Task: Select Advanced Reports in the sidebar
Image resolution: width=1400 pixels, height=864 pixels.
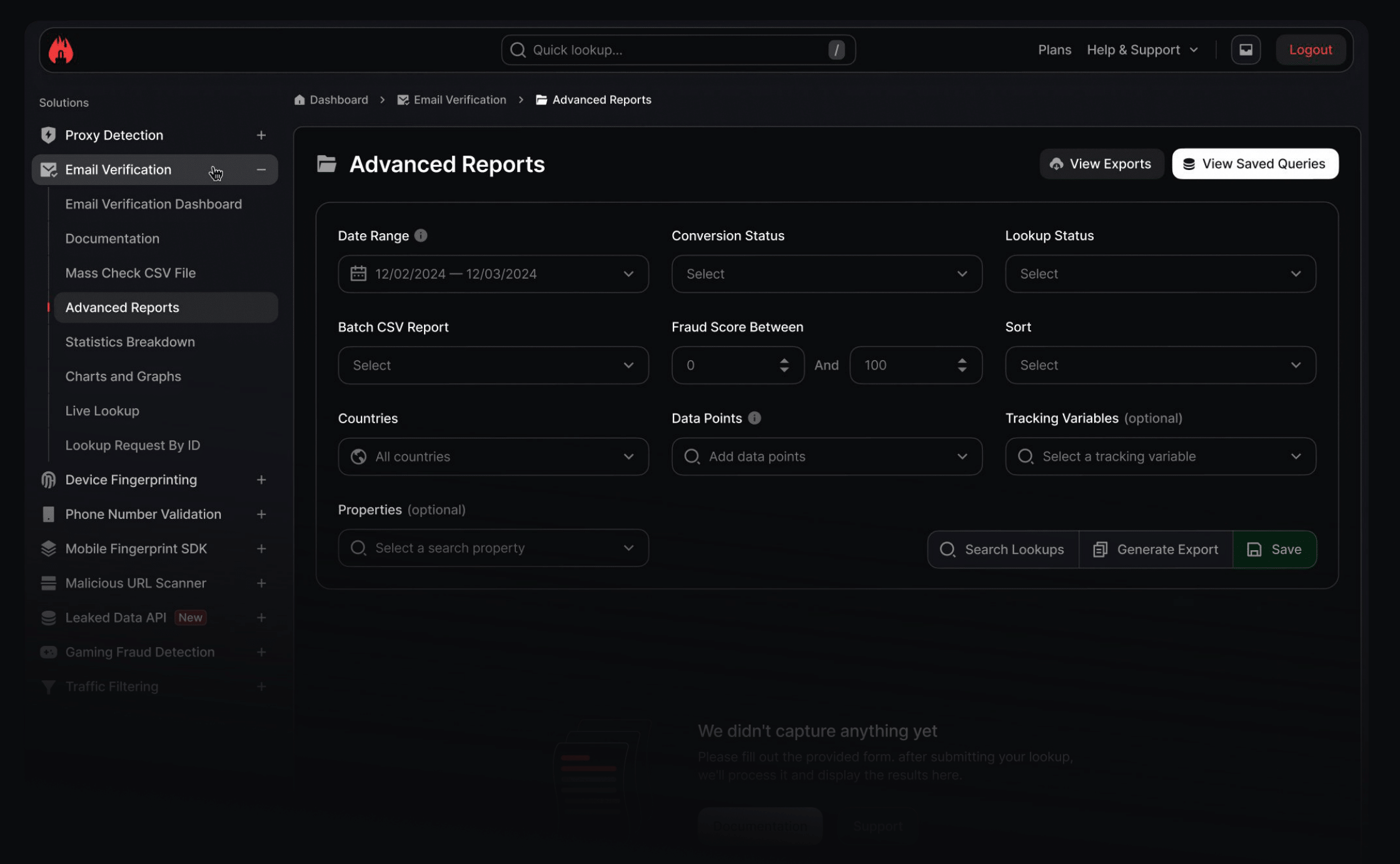Action: [x=166, y=308]
